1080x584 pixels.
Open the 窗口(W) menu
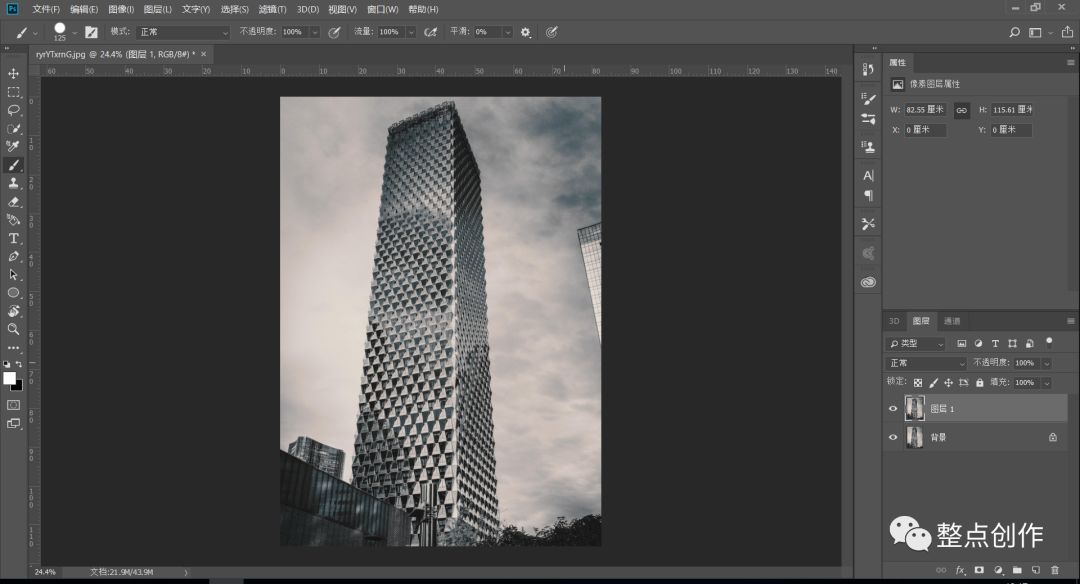(x=383, y=9)
